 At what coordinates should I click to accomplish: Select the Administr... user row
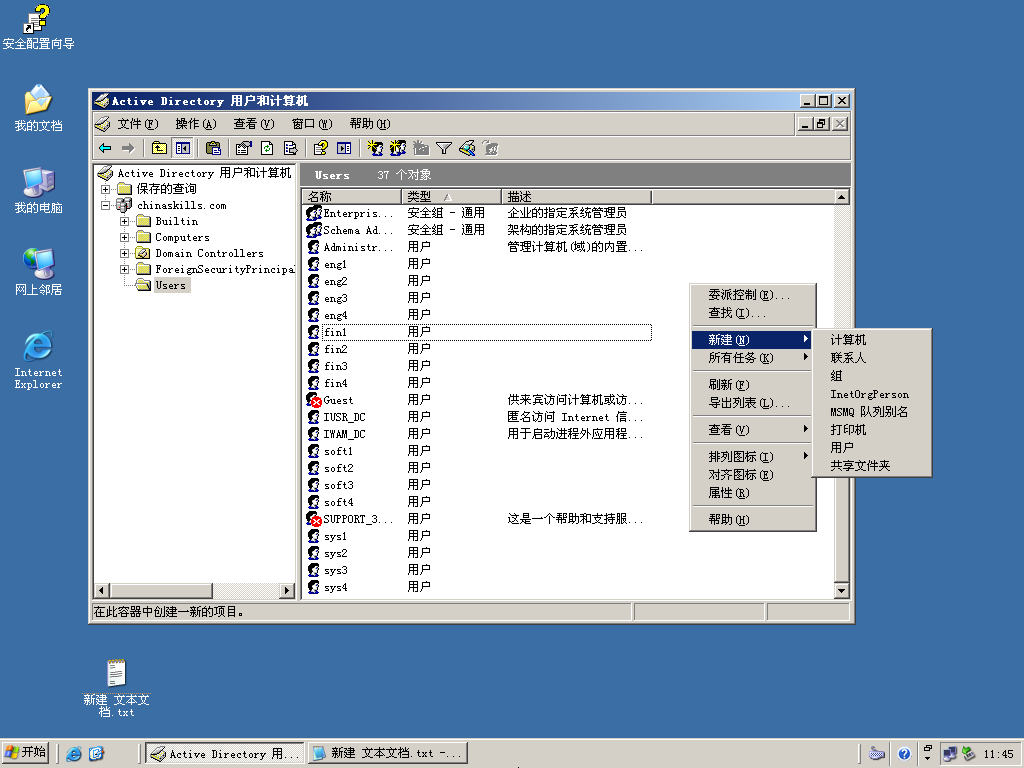[478, 247]
